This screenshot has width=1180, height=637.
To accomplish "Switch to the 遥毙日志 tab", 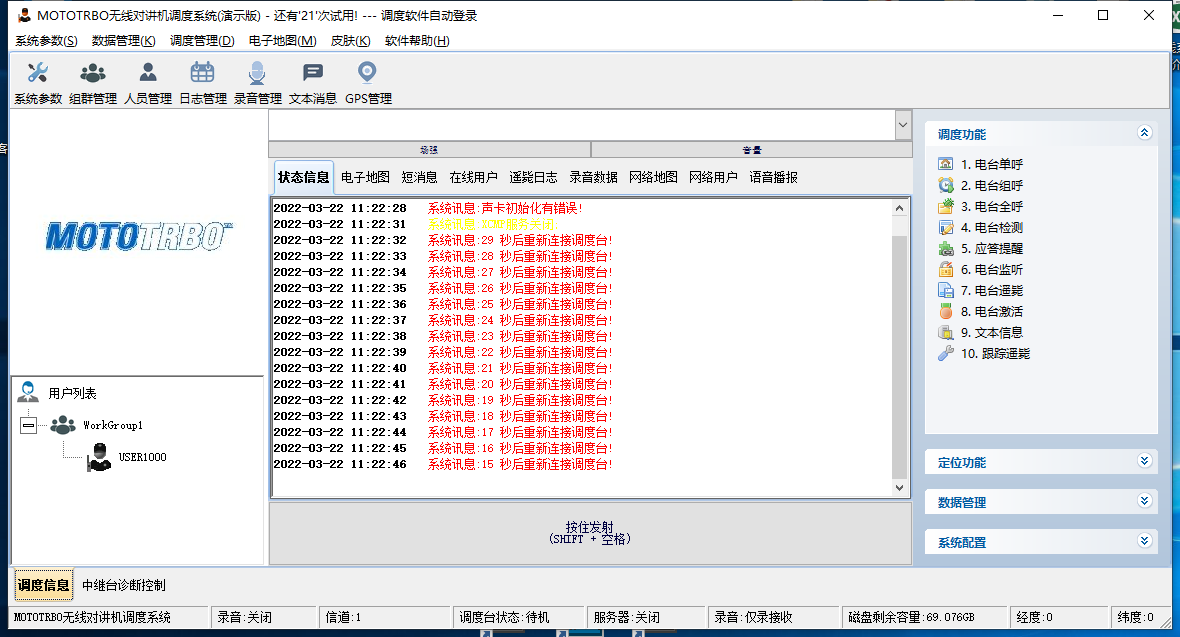I will pos(533,178).
